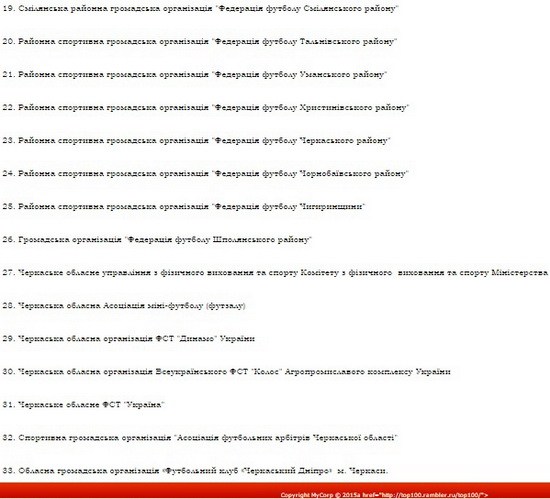Select entry 28 Асоціація міні-футболу (футзалу)
The width and height of the screenshot is (550, 499).
[124, 306]
